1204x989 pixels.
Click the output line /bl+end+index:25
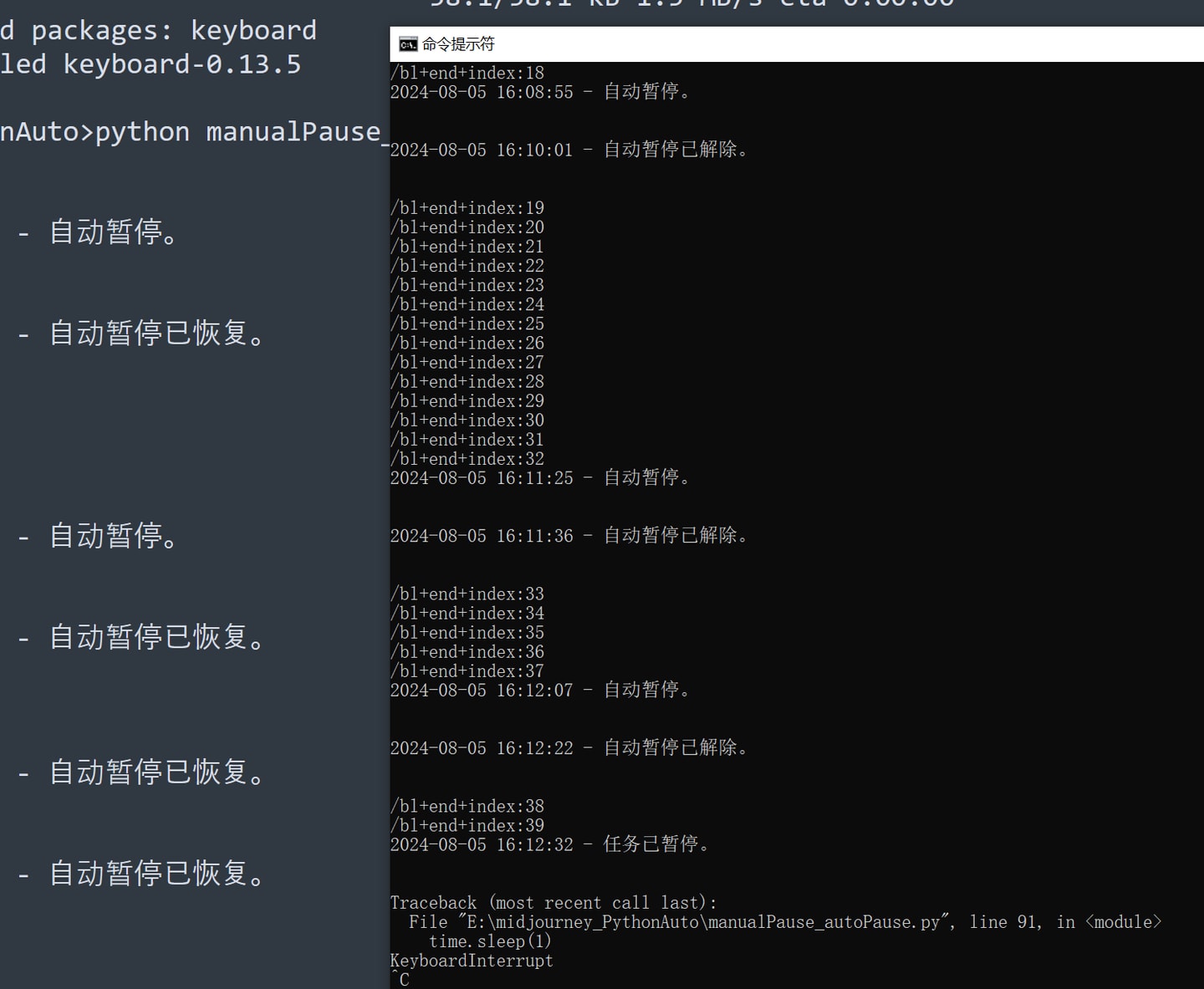pyautogui.click(x=467, y=324)
